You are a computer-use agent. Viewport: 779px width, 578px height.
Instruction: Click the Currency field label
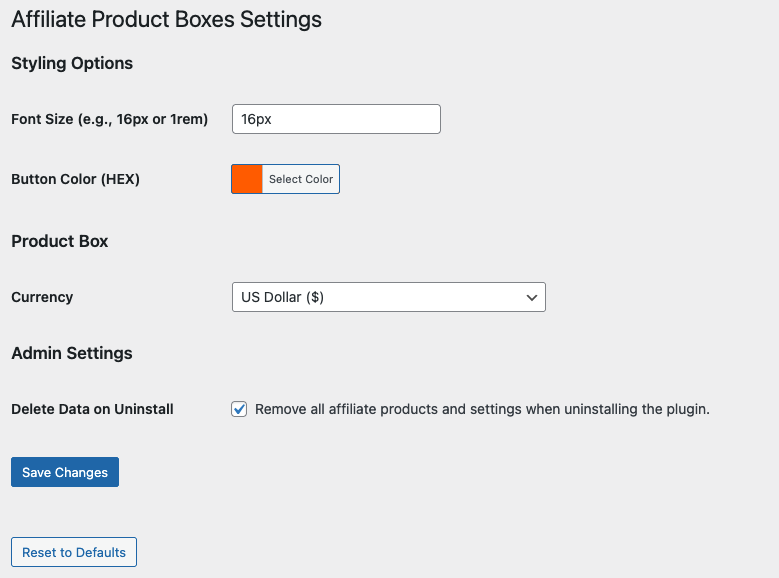click(x=42, y=297)
